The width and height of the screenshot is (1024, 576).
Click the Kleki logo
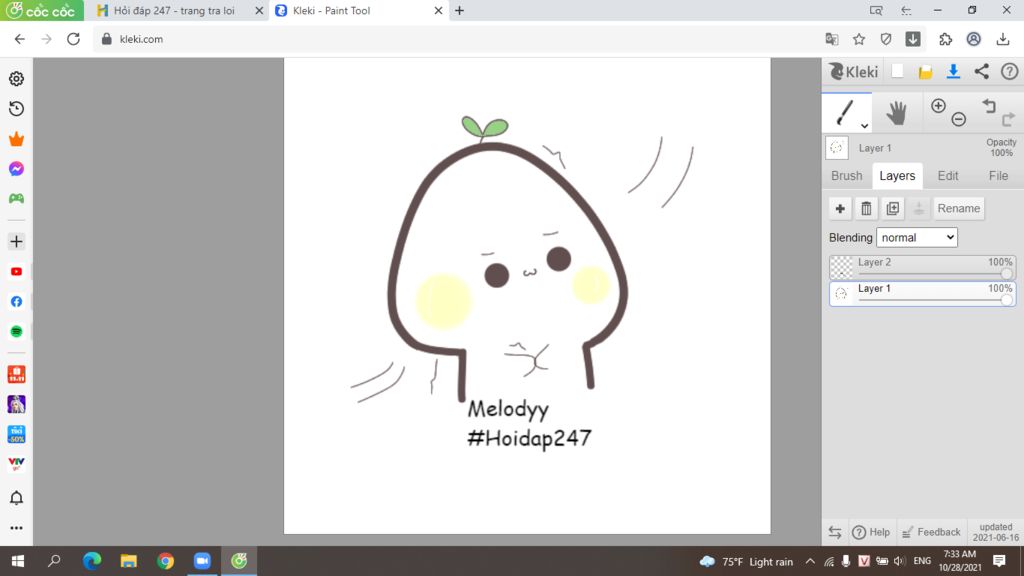854,72
